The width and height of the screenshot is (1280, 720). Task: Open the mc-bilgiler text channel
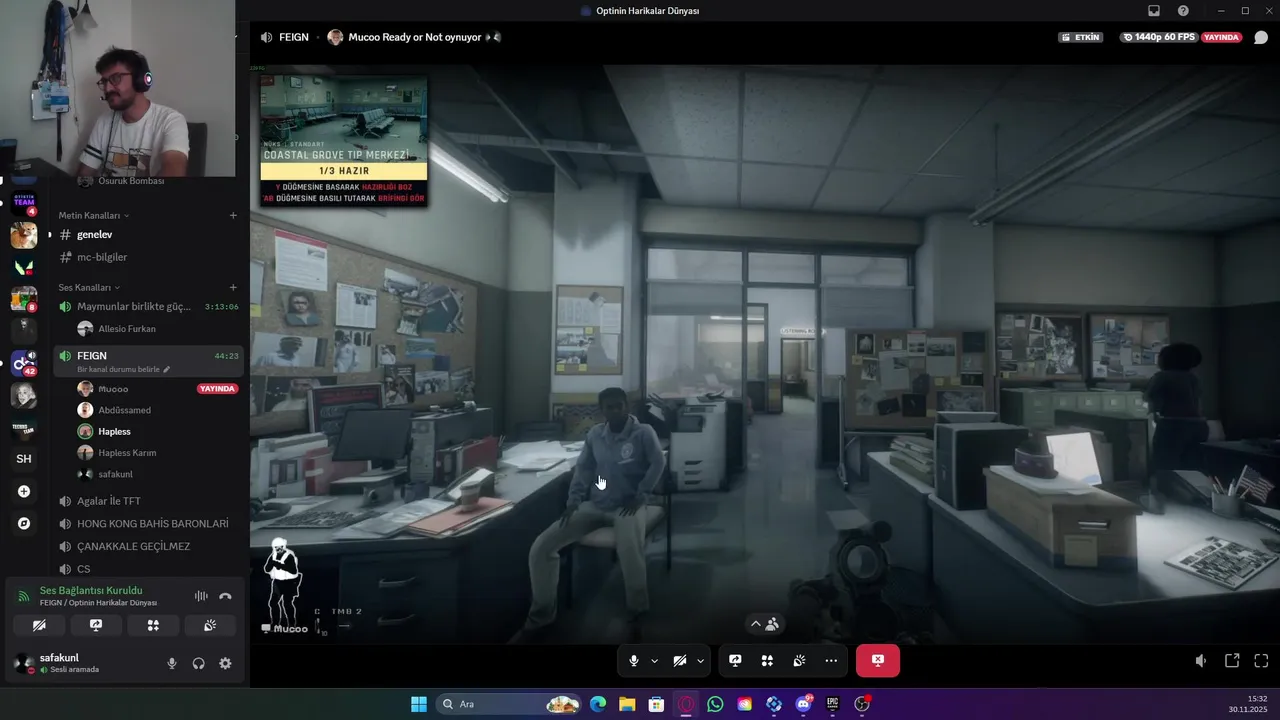coord(147,257)
